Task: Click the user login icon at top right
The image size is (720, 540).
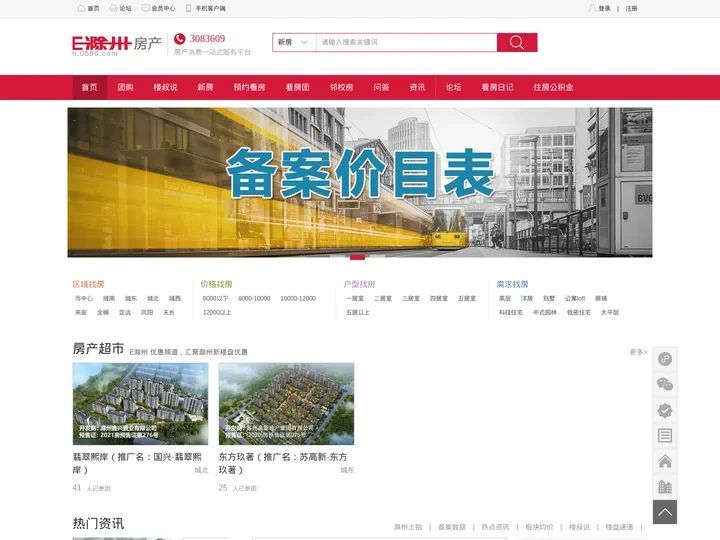Action: (x=592, y=8)
